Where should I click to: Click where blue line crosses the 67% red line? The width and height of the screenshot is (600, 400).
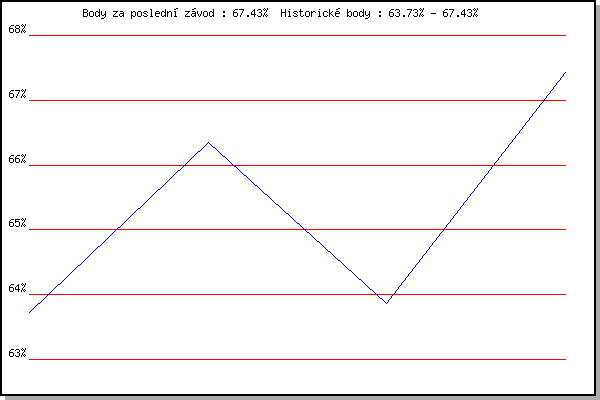click(542, 100)
